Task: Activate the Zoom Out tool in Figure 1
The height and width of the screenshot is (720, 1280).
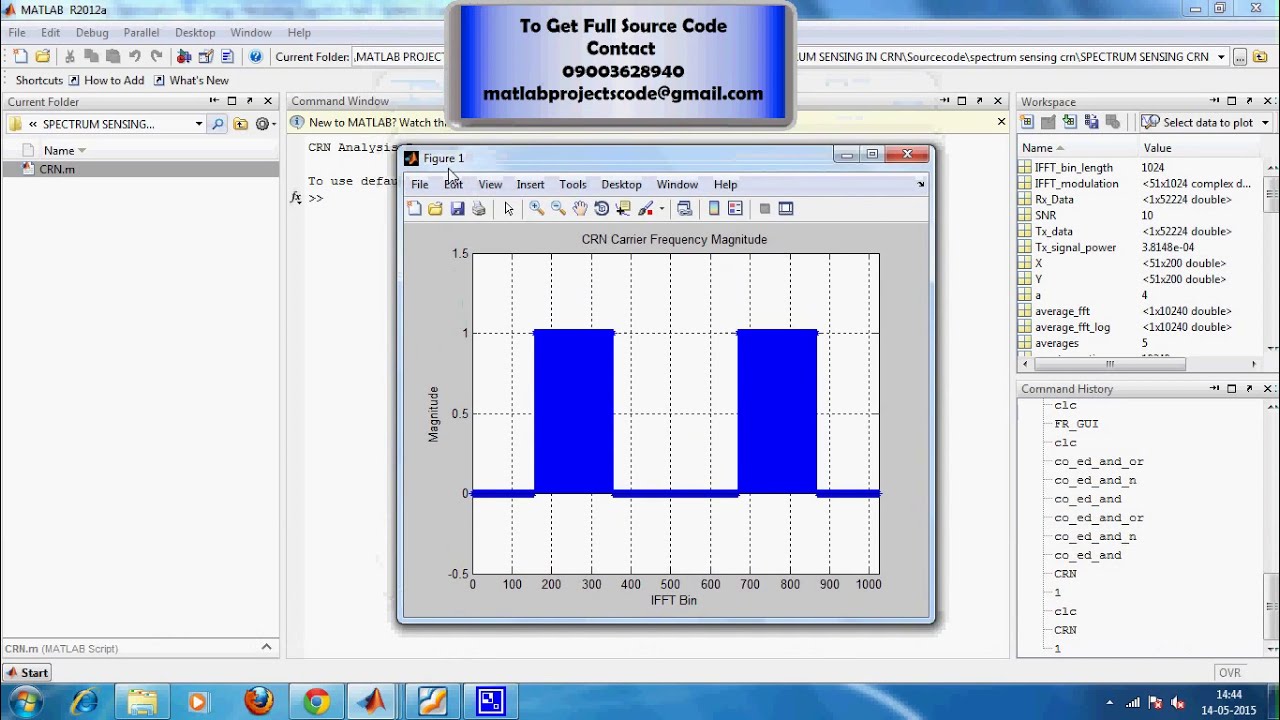Action: (x=558, y=208)
